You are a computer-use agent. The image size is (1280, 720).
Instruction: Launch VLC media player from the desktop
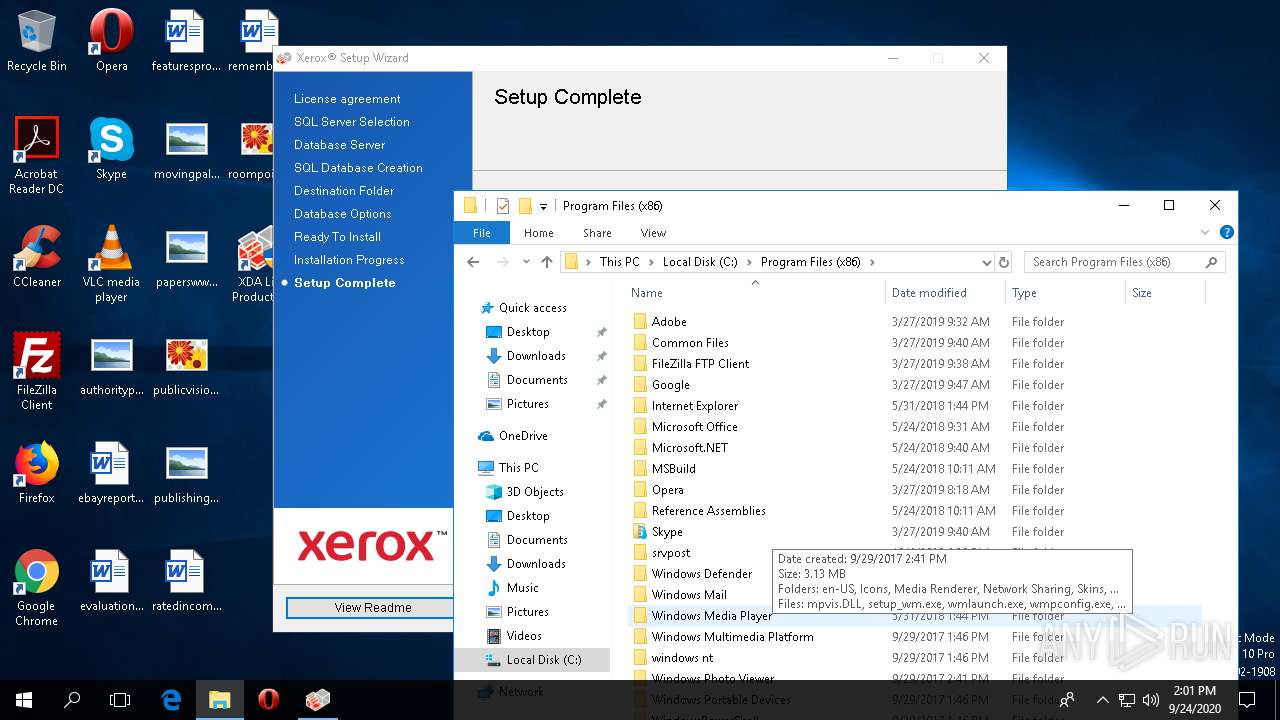pos(111,264)
